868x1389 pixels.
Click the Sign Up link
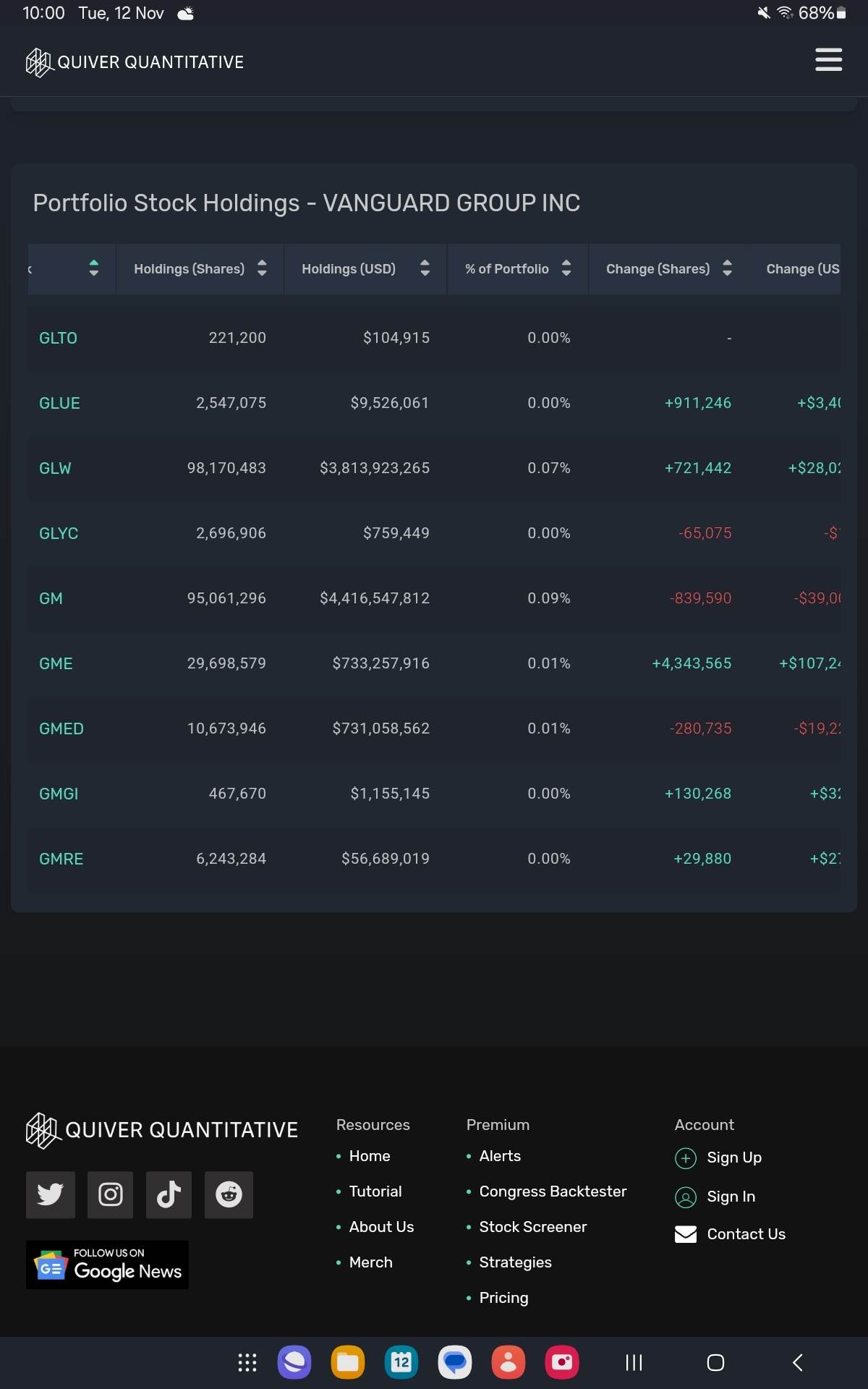tap(733, 1157)
